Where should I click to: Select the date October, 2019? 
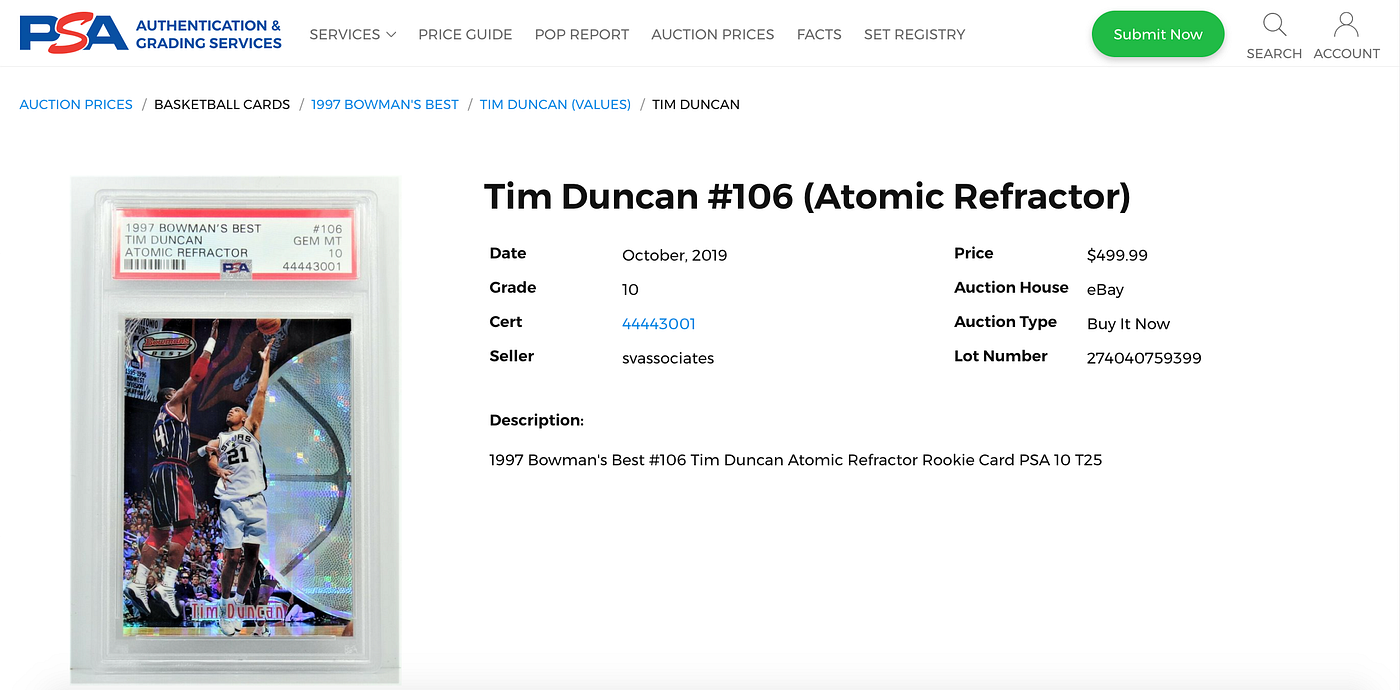[x=675, y=255]
